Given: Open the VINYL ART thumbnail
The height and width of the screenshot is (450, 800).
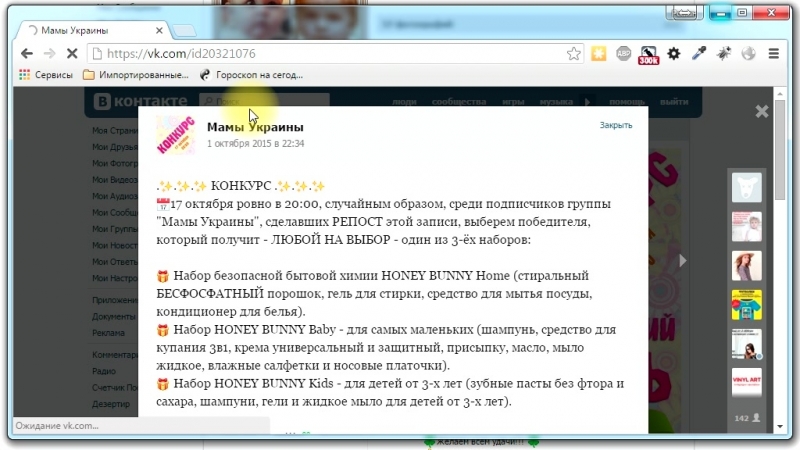Looking at the screenshot, I should (746, 383).
